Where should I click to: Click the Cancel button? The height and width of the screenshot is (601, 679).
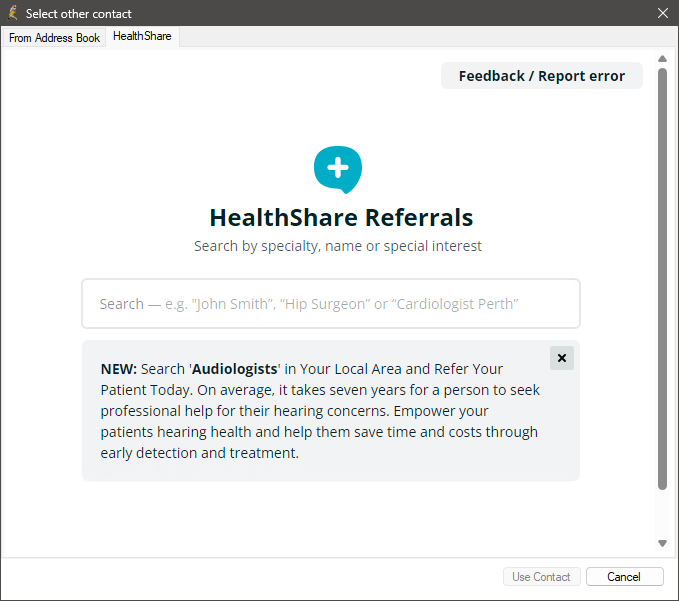tap(624, 577)
